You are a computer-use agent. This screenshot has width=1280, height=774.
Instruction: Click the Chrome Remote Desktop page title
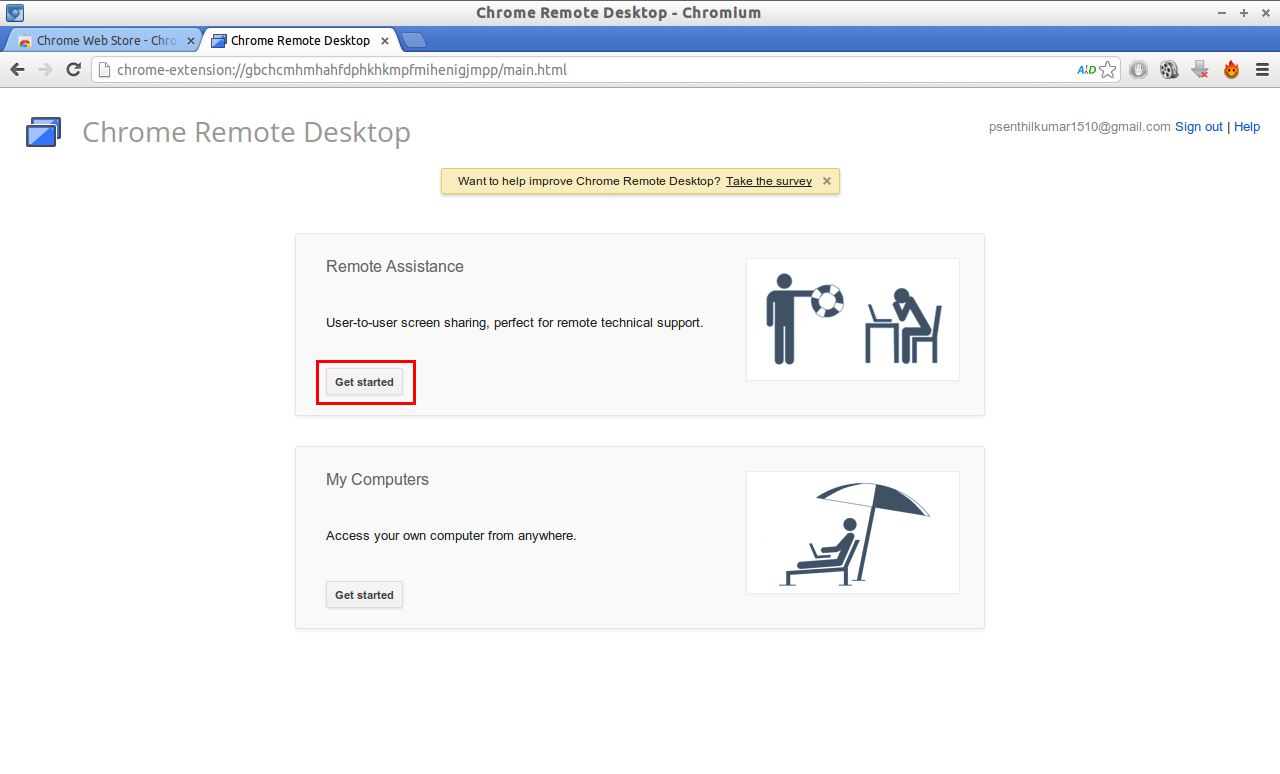pos(246,132)
